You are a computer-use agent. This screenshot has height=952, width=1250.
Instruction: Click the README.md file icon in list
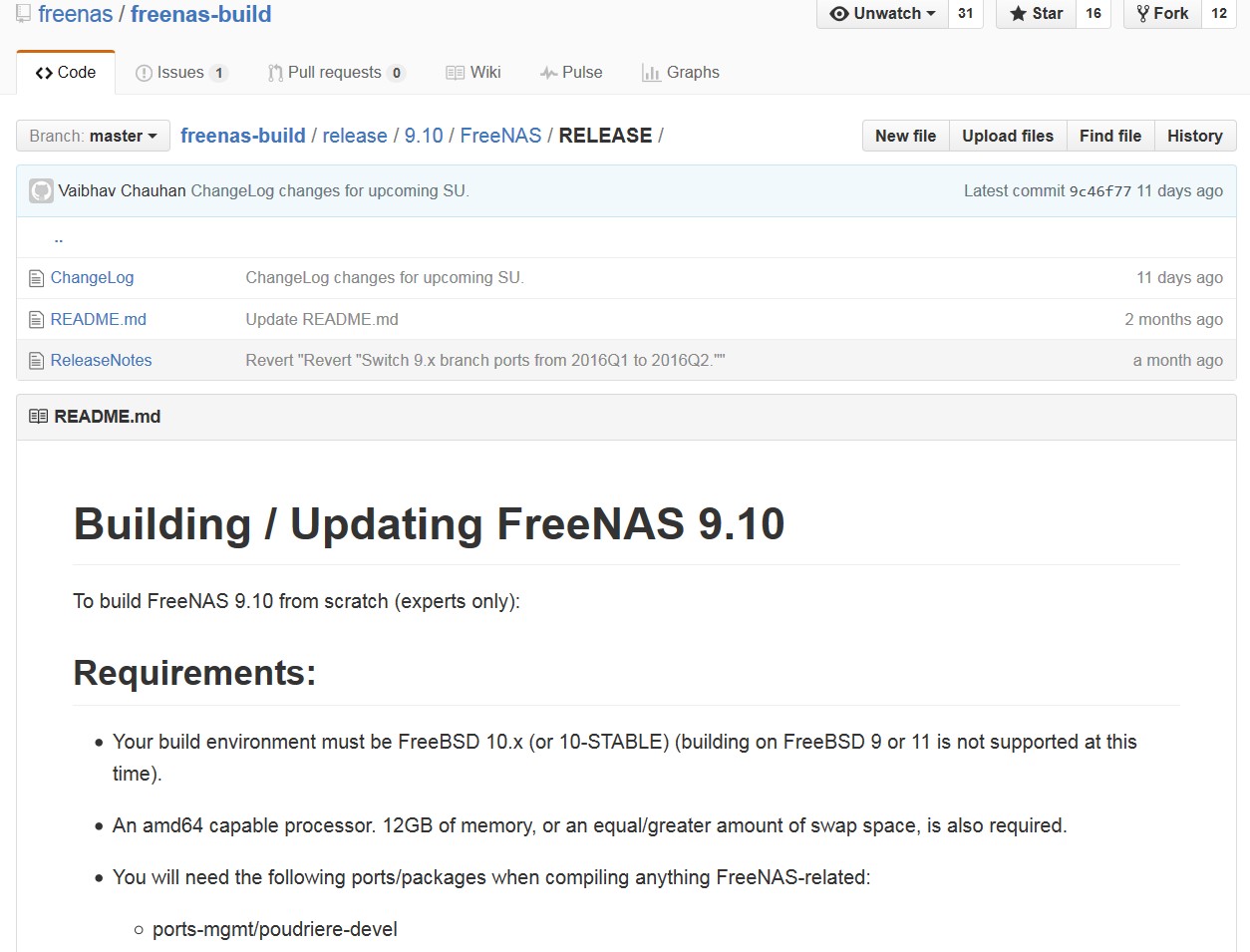pyautogui.click(x=37, y=320)
